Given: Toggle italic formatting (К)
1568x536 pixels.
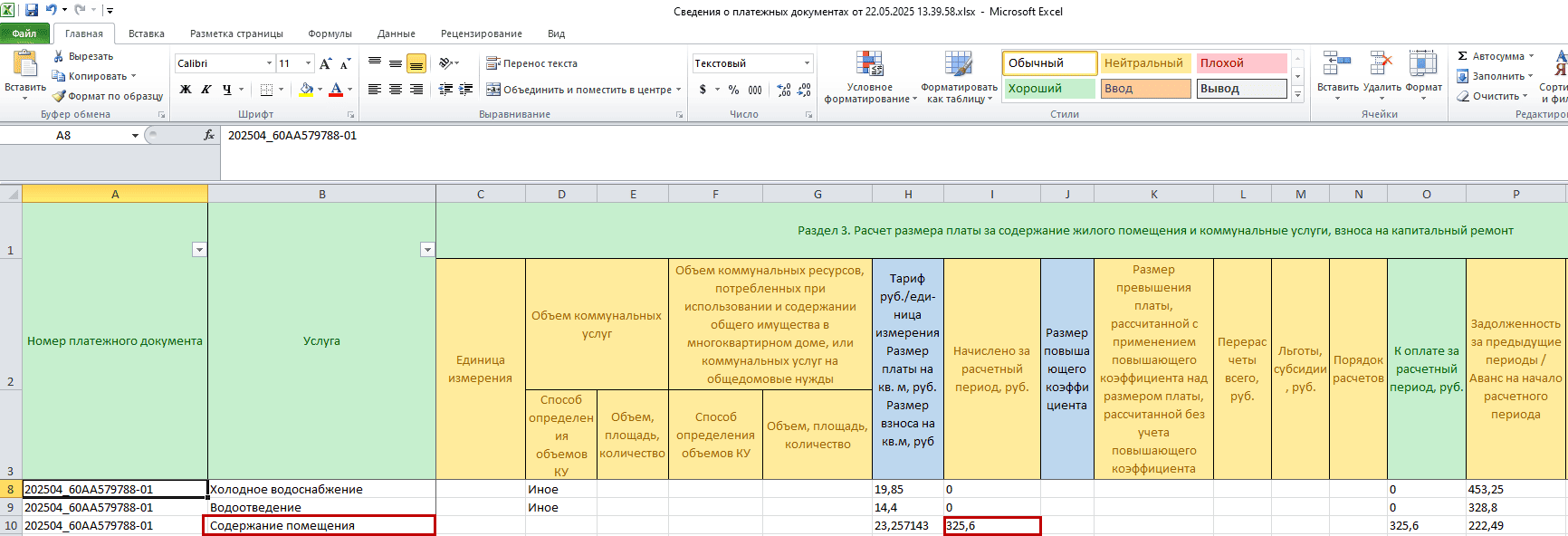Looking at the screenshot, I should tap(206, 90).
